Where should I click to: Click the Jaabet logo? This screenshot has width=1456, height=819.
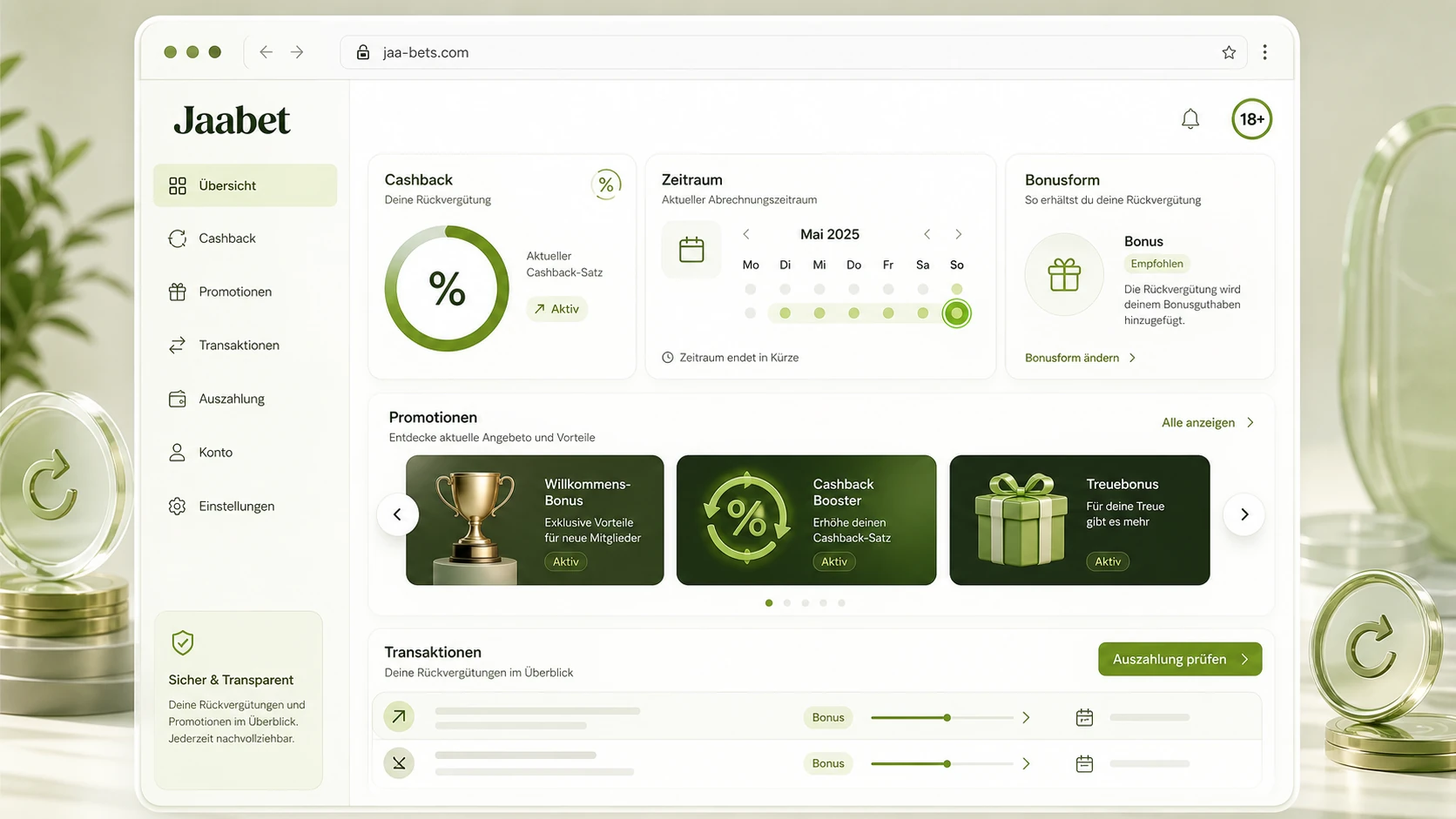point(232,120)
